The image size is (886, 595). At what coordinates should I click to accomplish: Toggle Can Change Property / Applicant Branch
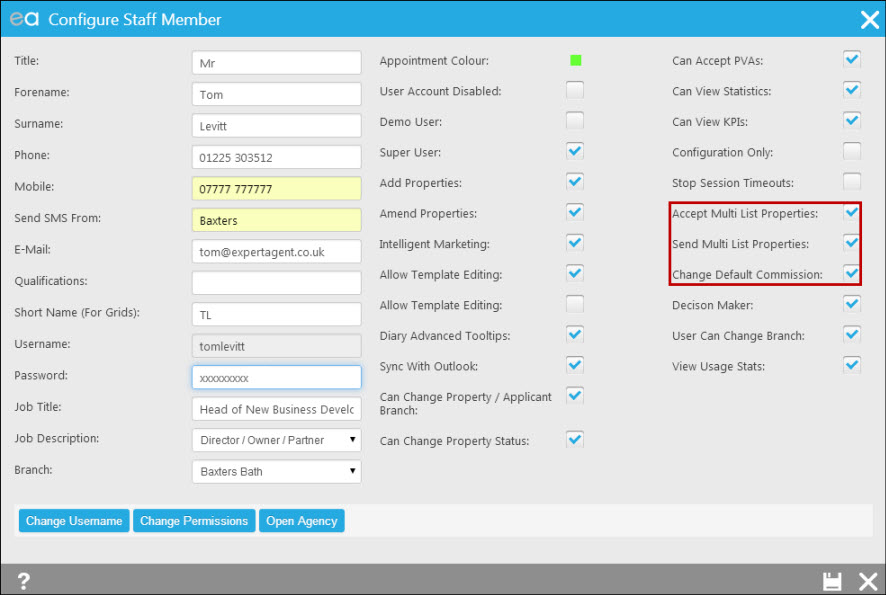coord(575,396)
